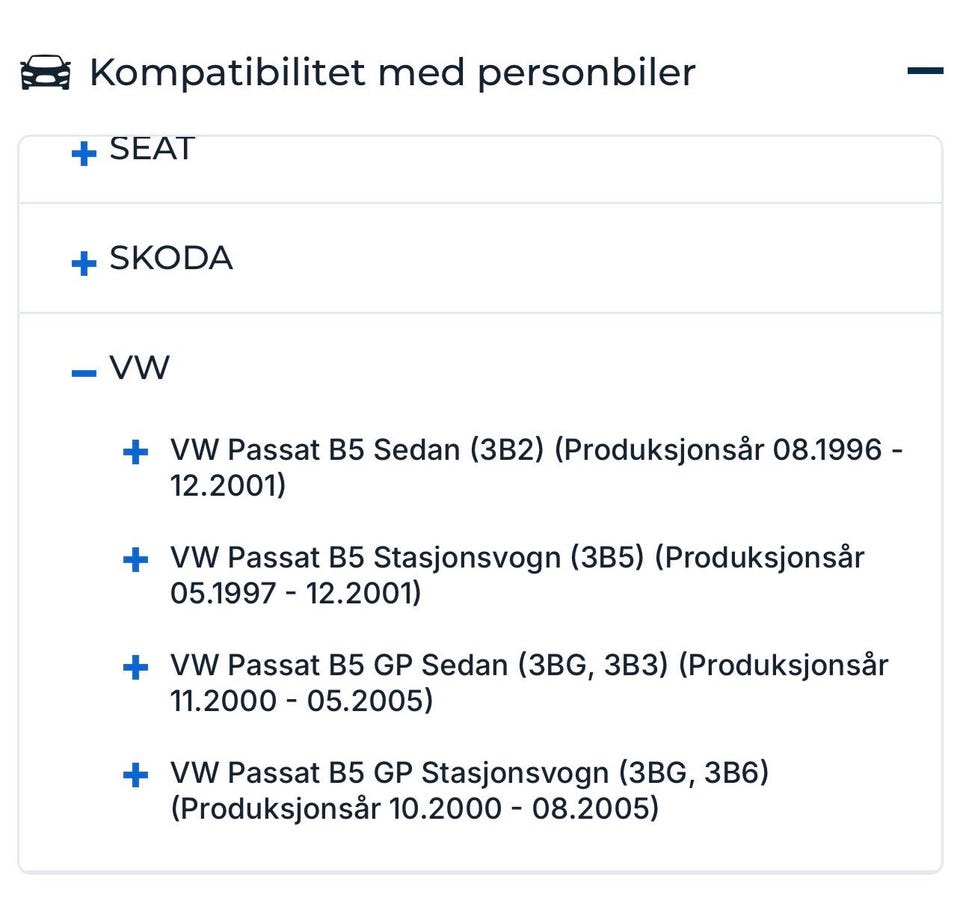Expand the SKODA brand list

pyautogui.click(x=84, y=263)
